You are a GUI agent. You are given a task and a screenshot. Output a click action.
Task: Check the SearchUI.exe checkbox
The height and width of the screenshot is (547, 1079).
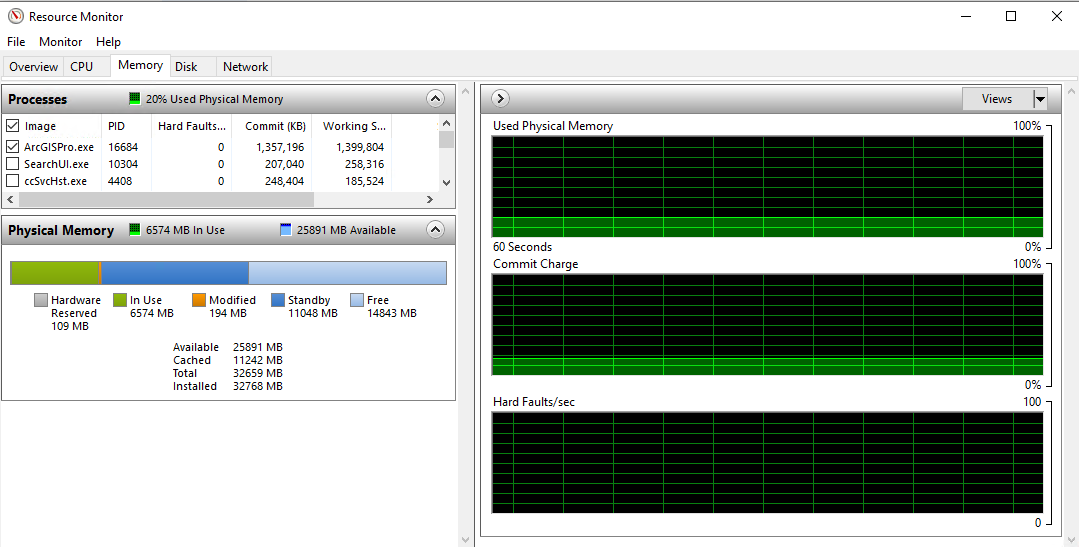click(x=12, y=164)
